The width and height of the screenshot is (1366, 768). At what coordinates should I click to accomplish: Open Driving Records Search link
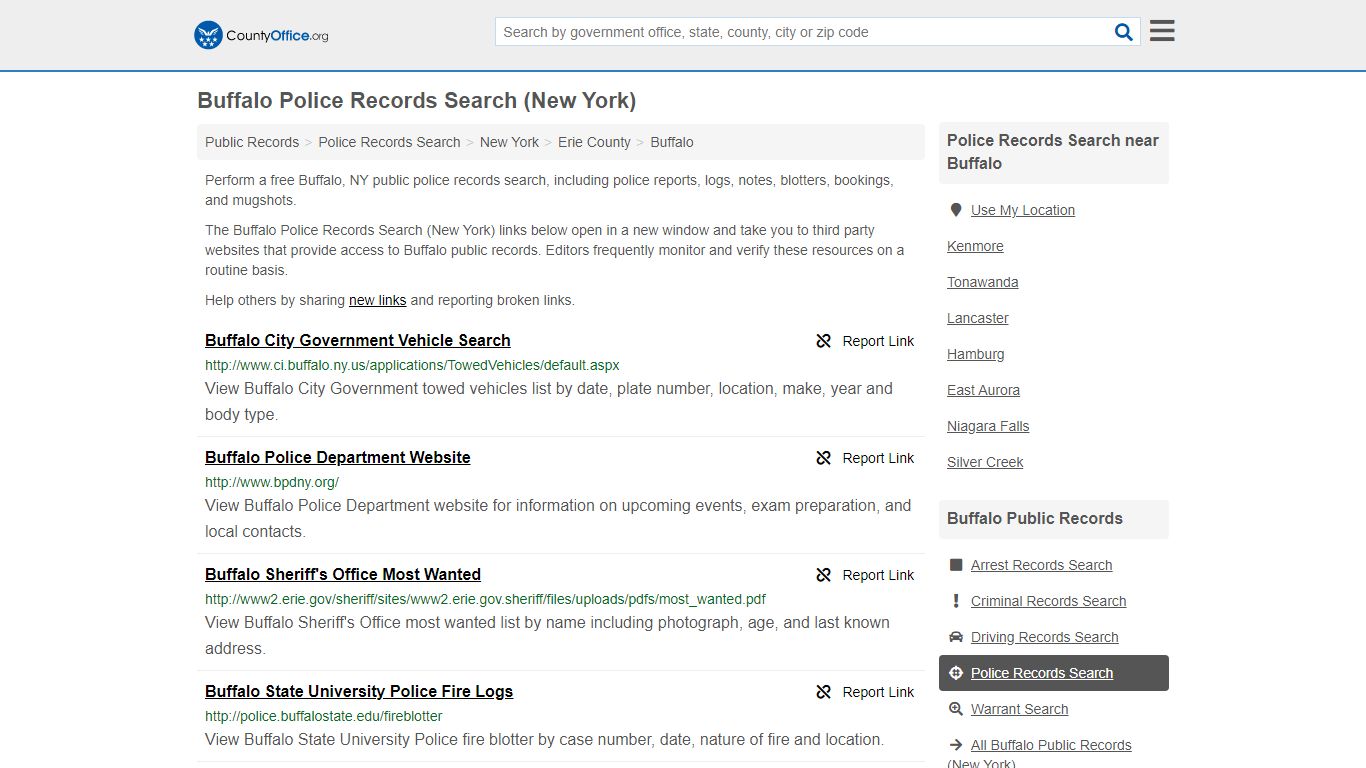[1045, 637]
